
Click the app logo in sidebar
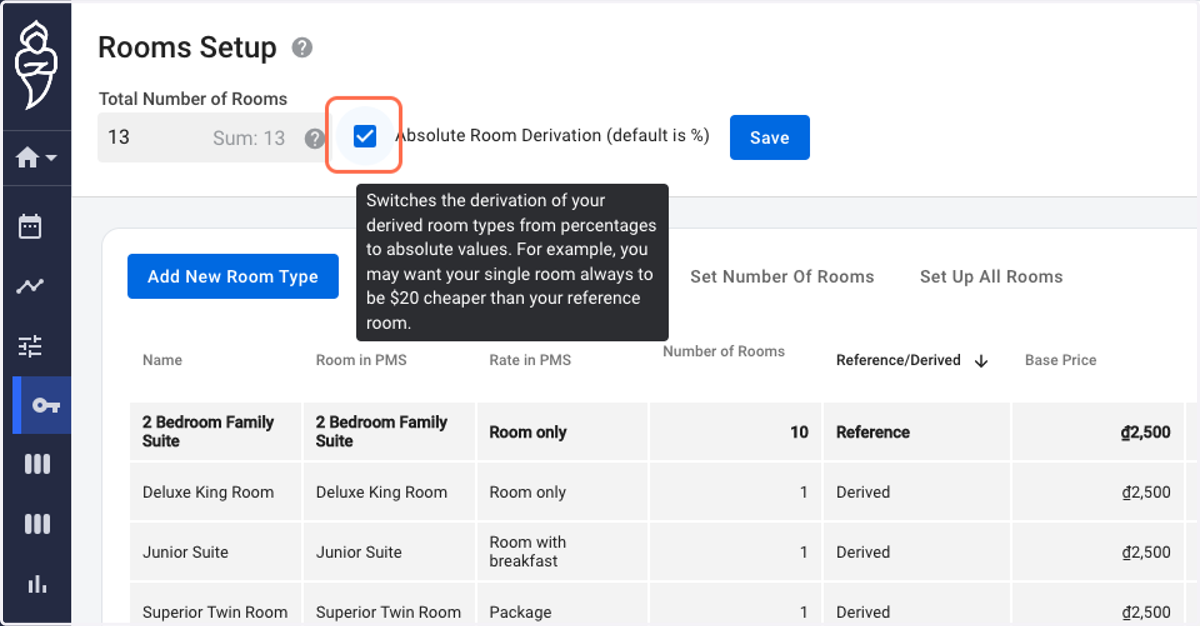tap(36, 66)
